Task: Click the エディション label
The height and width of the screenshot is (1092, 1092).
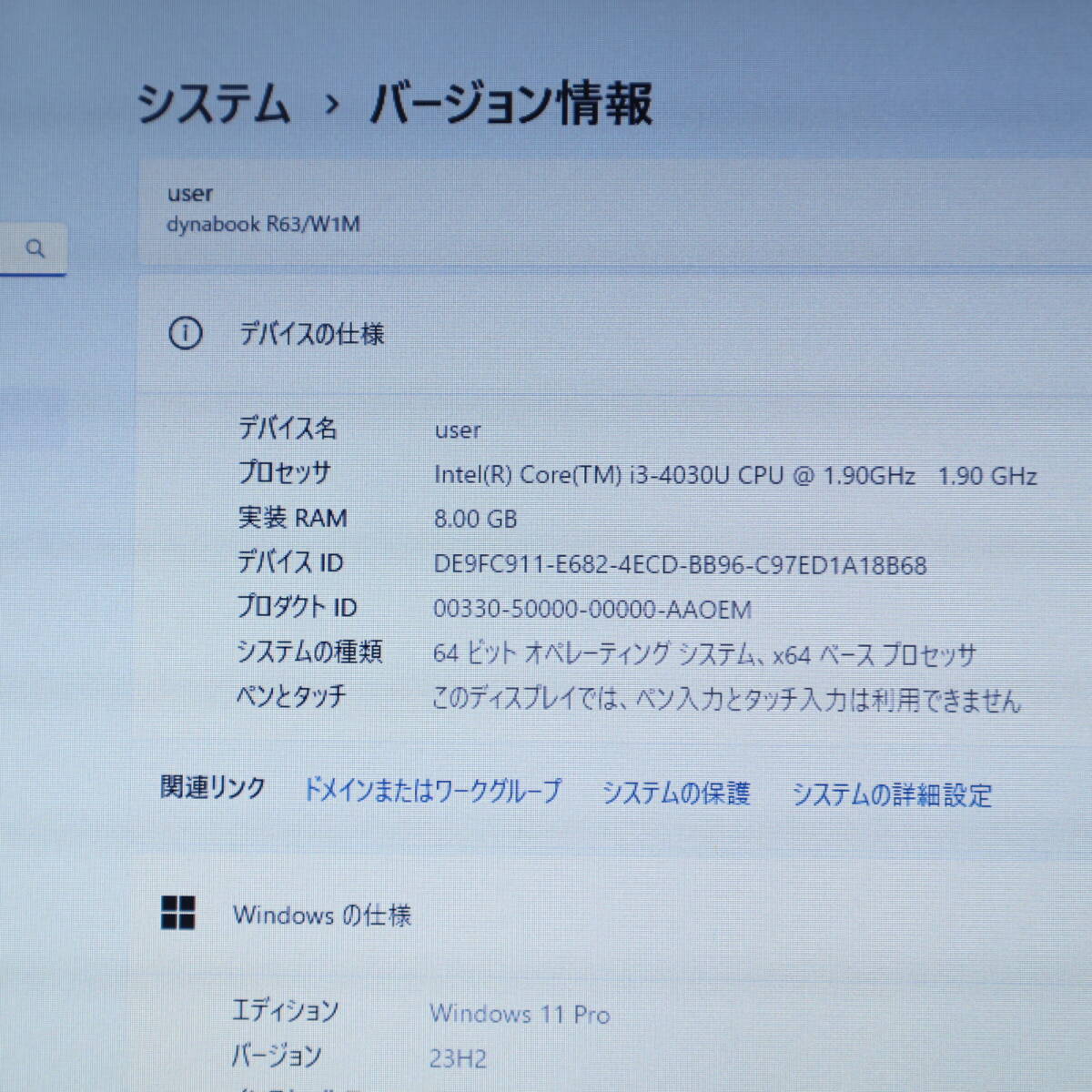Action: [x=285, y=1010]
